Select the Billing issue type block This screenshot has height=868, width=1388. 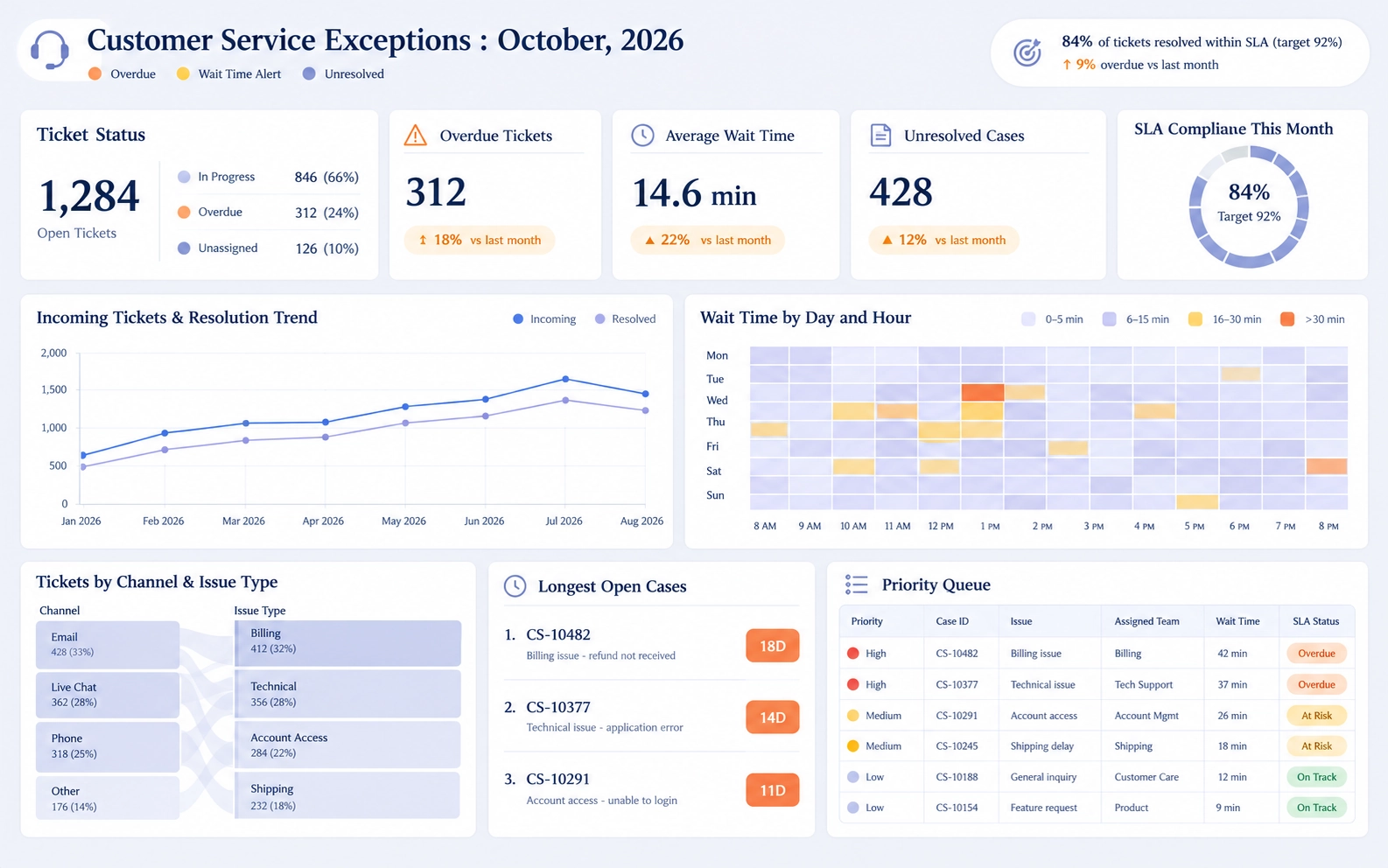tap(347, 643)
